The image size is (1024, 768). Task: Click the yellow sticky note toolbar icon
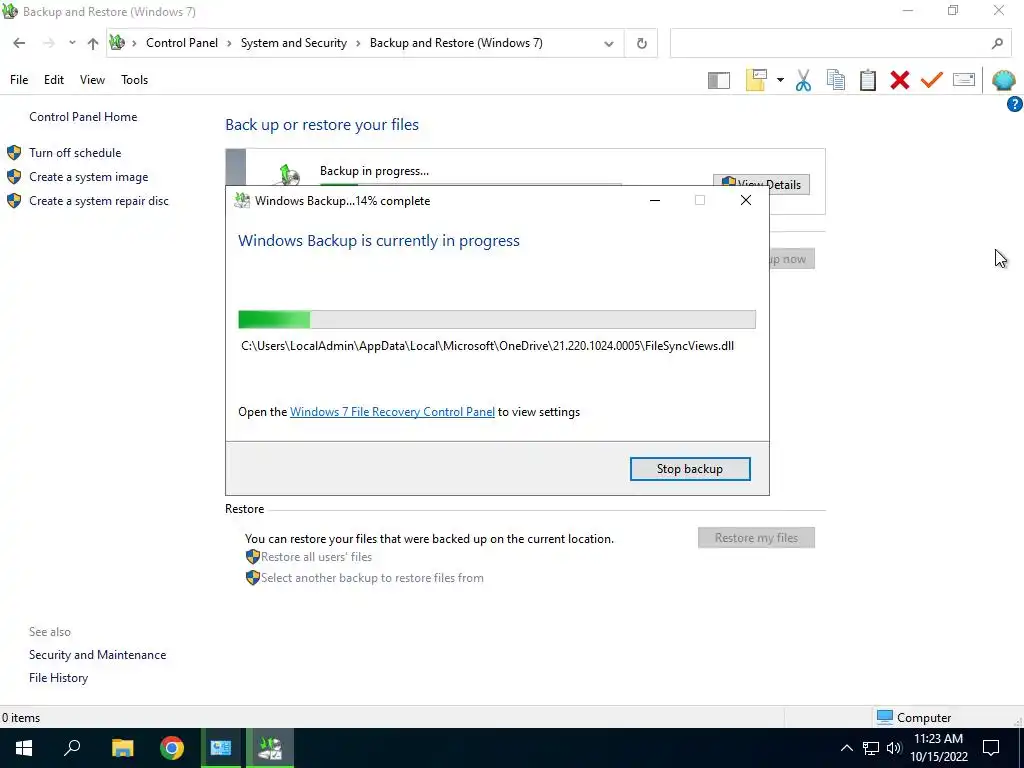click(x=756, y=80)
